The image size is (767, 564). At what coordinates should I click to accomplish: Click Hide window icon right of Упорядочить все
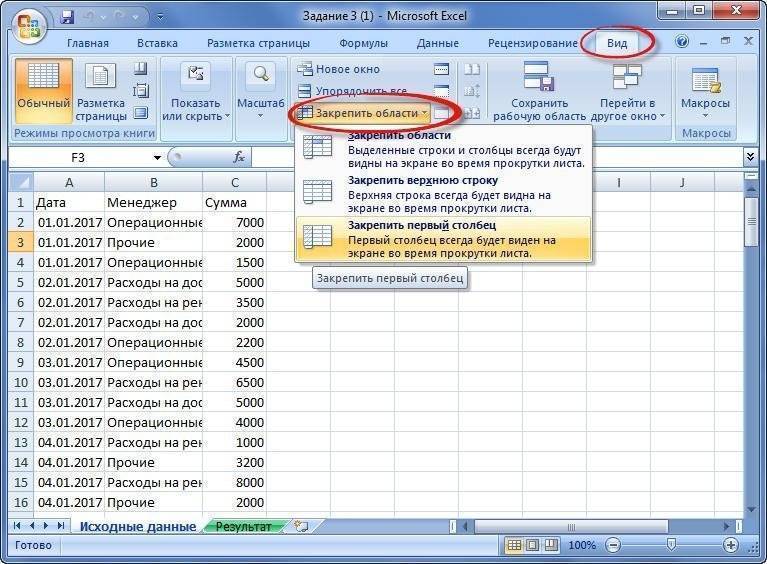point(442,91)
